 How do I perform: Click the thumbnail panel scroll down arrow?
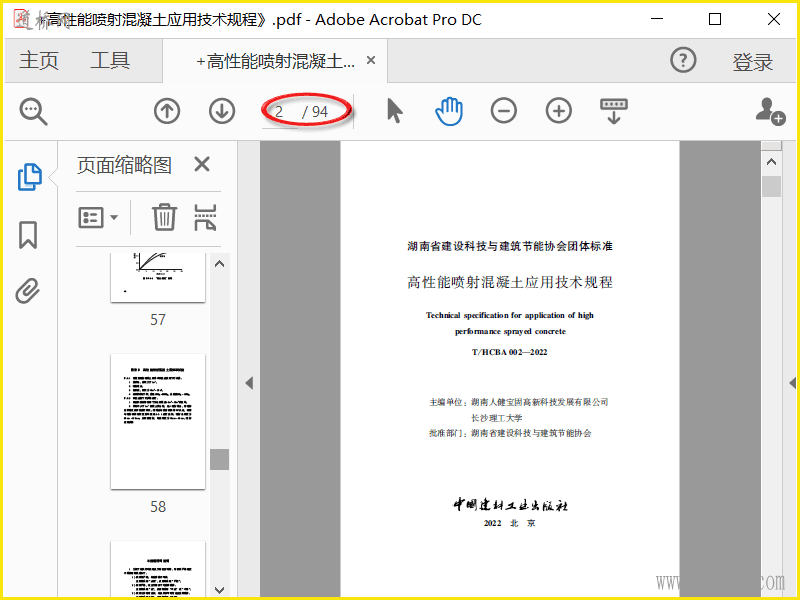(x=219, y=590)
